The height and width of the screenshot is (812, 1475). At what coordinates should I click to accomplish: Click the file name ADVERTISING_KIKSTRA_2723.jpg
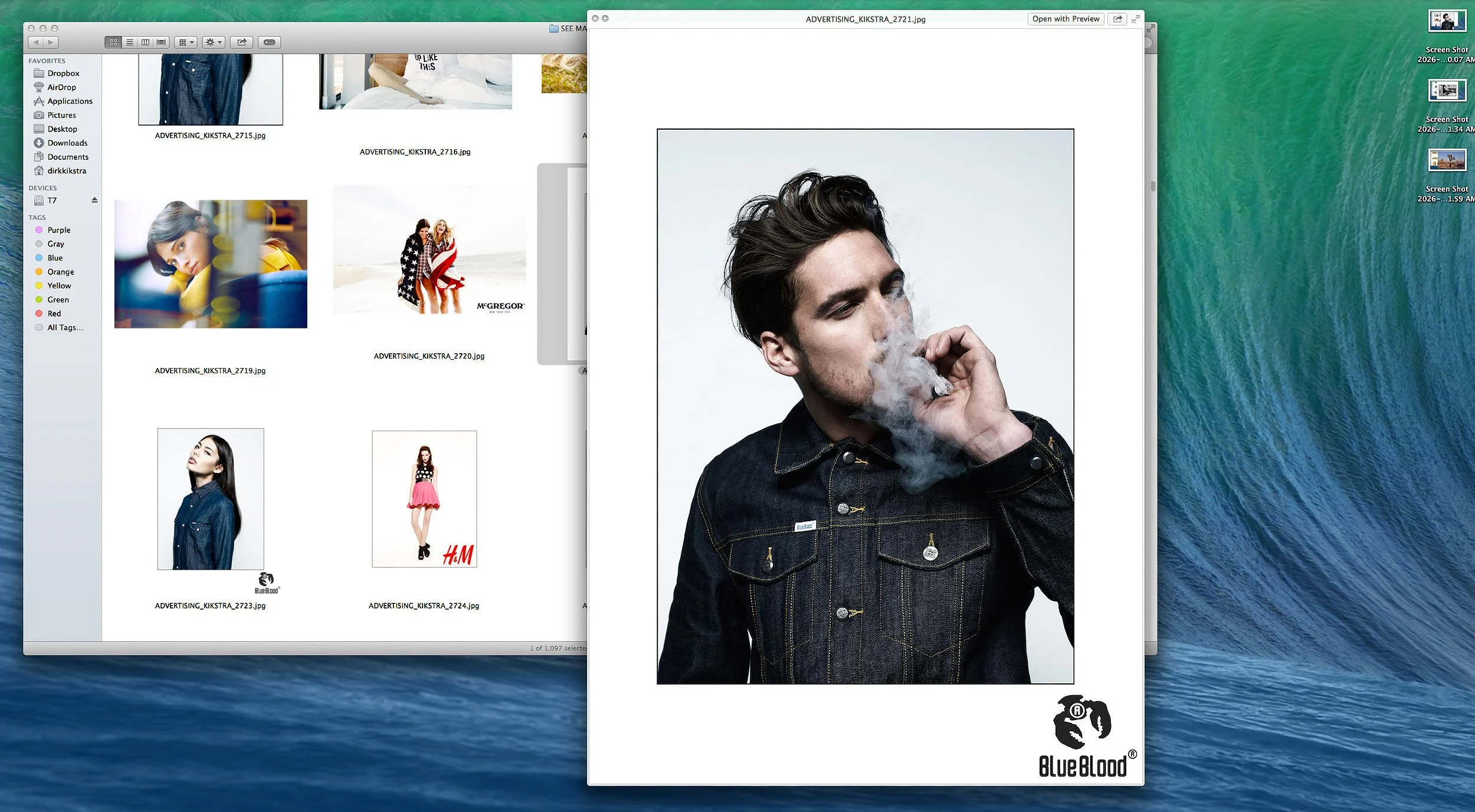tap(210, 606)
